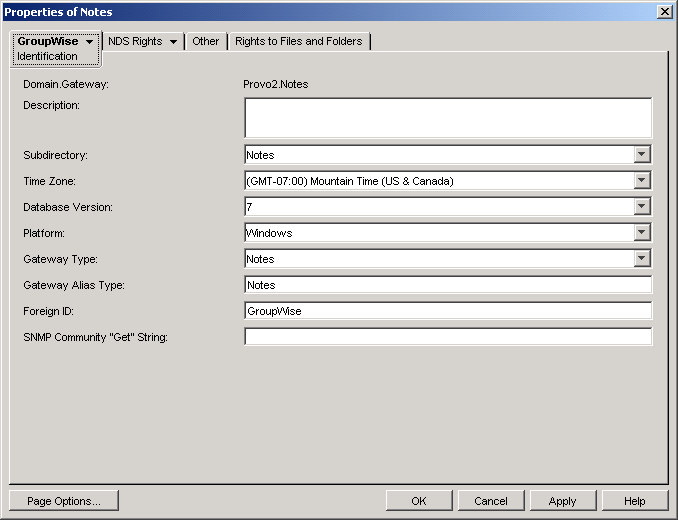This screenshot has height=520, width=678.
Task: Click the Subdirectory label
Action: click(55, 155)
